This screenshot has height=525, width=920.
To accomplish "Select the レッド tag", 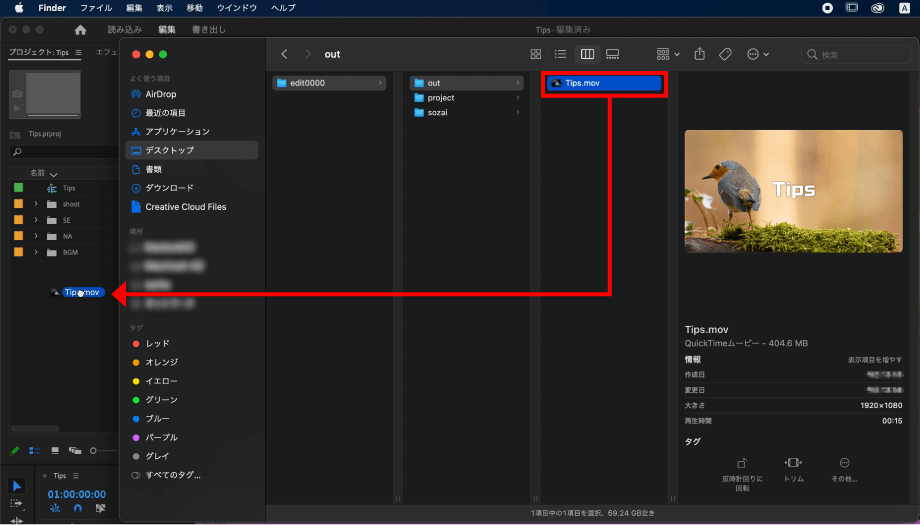I will coord(191,343).
